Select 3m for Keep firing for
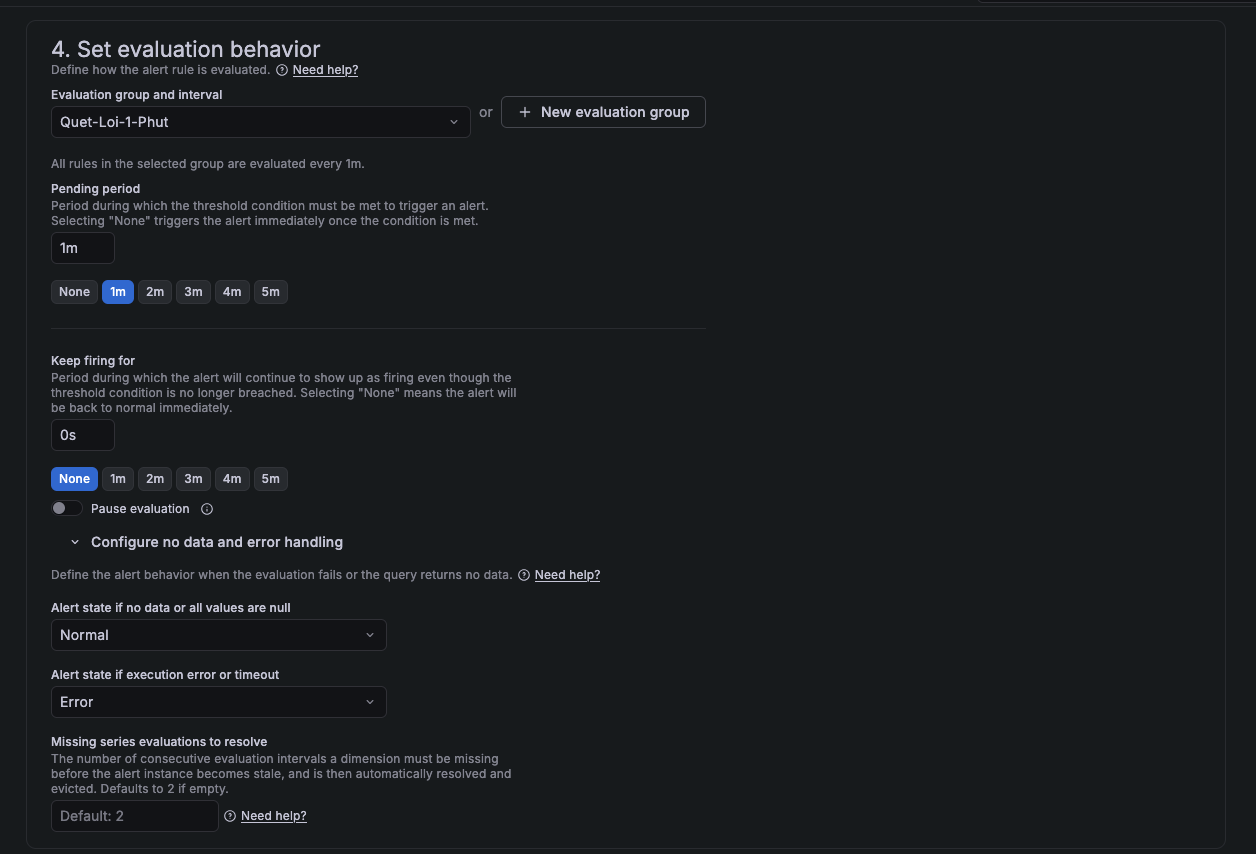 point(193,479)
